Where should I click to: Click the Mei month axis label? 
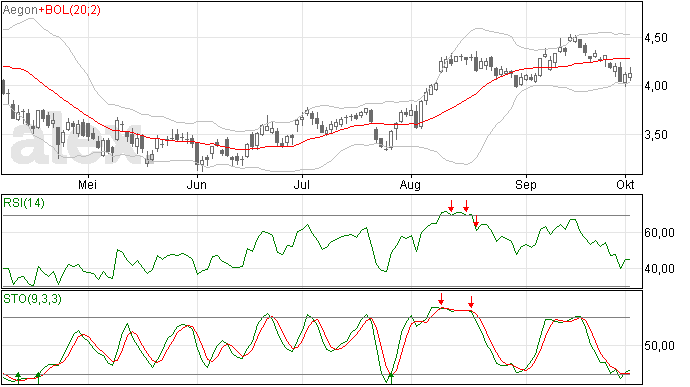pyautogui.click(x=87, y=185)
